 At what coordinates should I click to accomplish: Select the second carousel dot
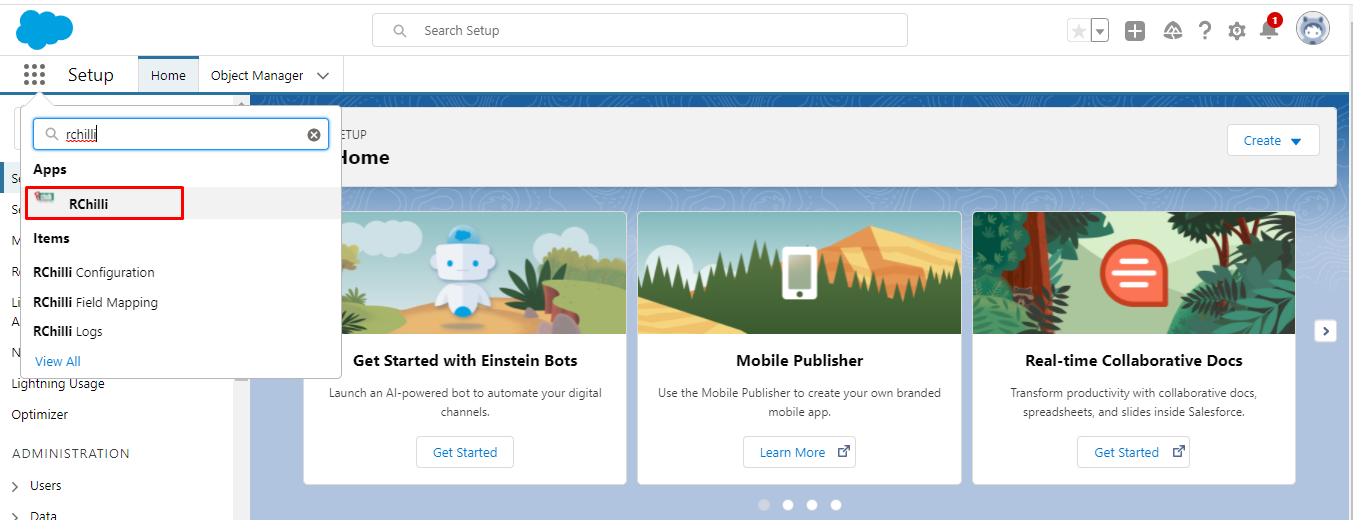click(x=788, y=505)
